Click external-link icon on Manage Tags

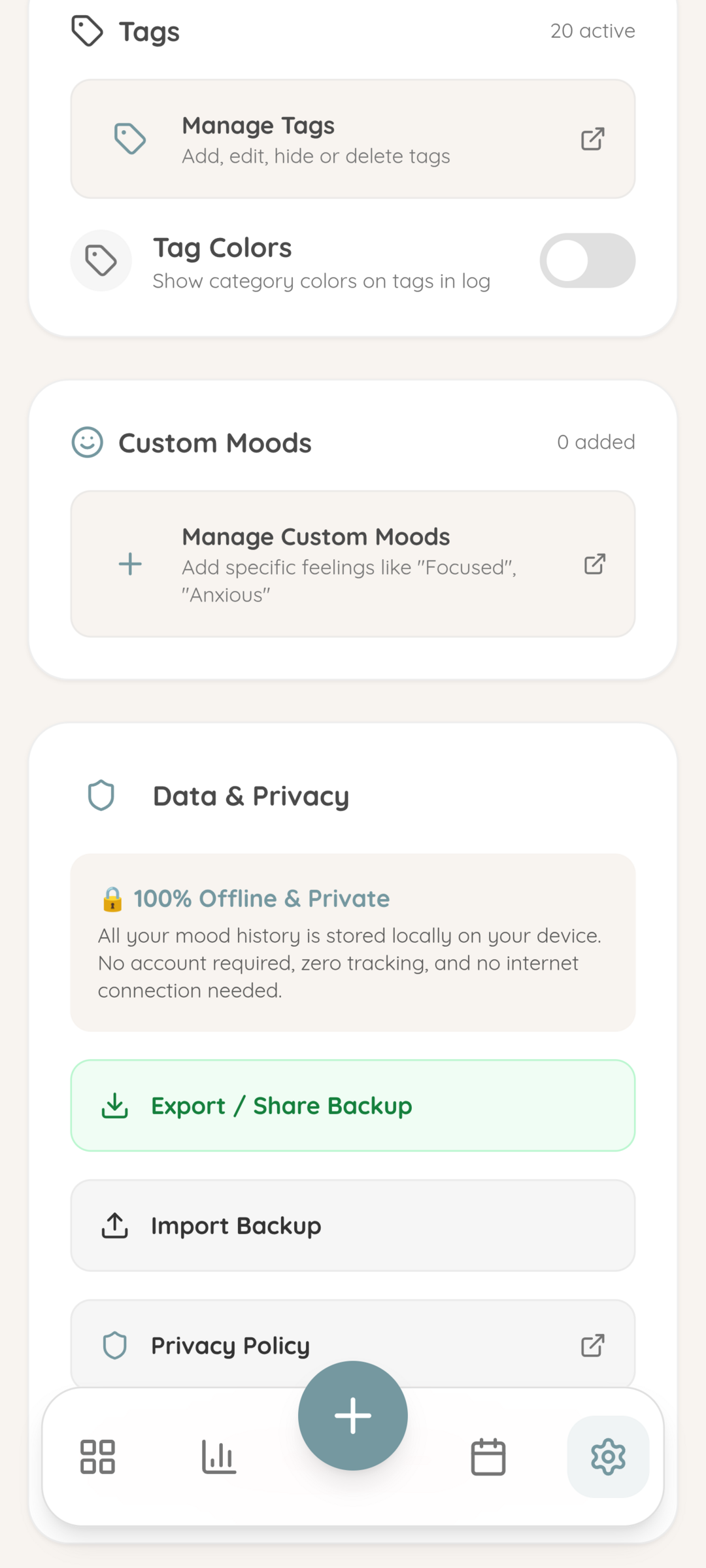tap(593, 139)
